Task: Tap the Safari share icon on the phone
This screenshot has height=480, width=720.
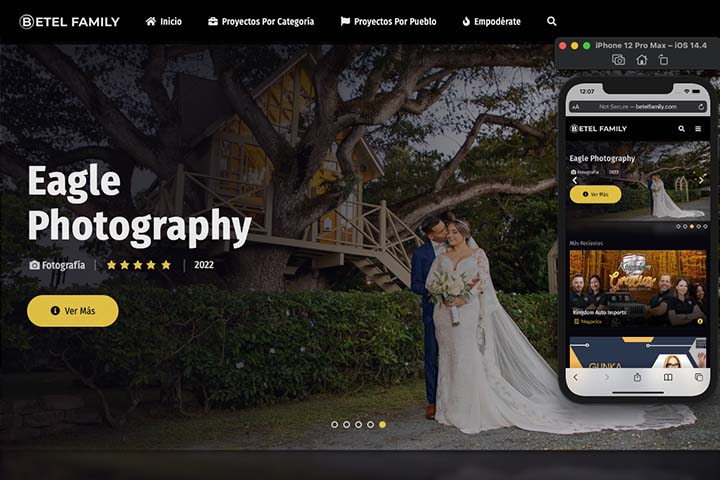Action: tap(637, 377)
